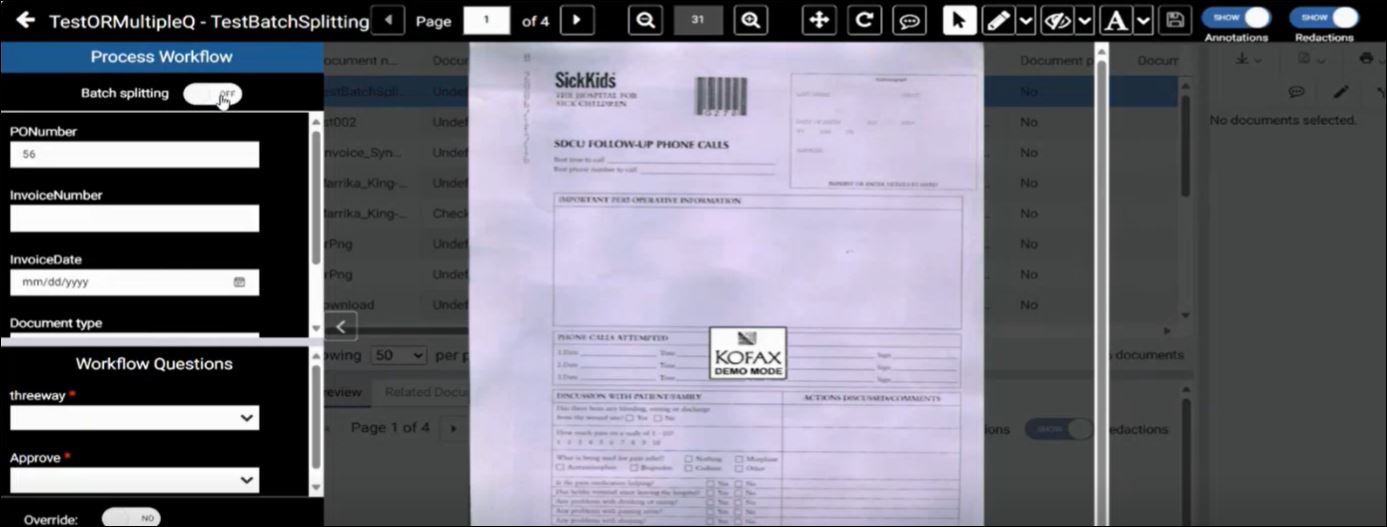Screen dimensions: 1387x527
Task: Toggle the Show Annotations switch
Action: [x=1236, y=17]
